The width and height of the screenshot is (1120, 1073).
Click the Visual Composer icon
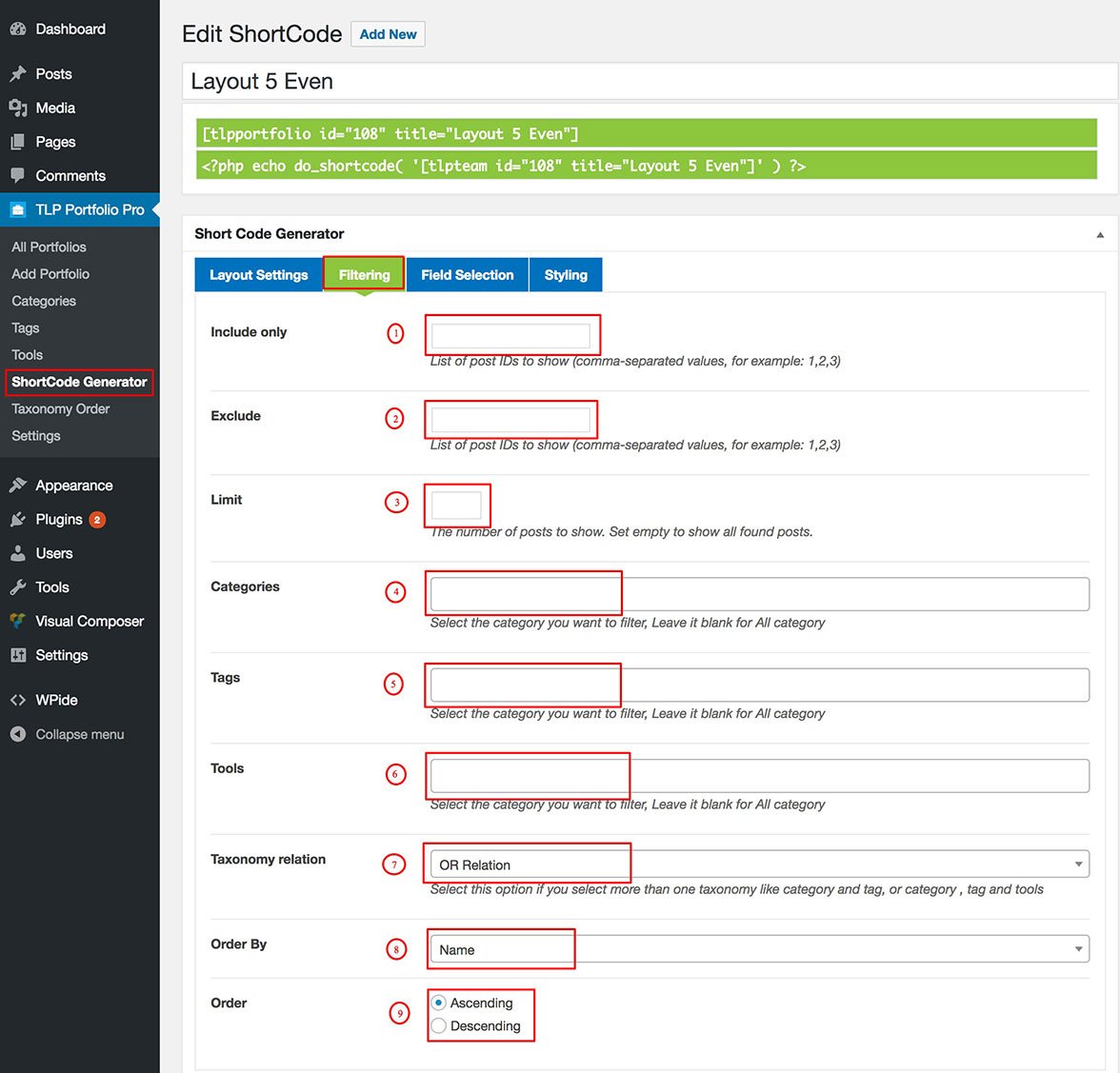[x=18, y=621]
